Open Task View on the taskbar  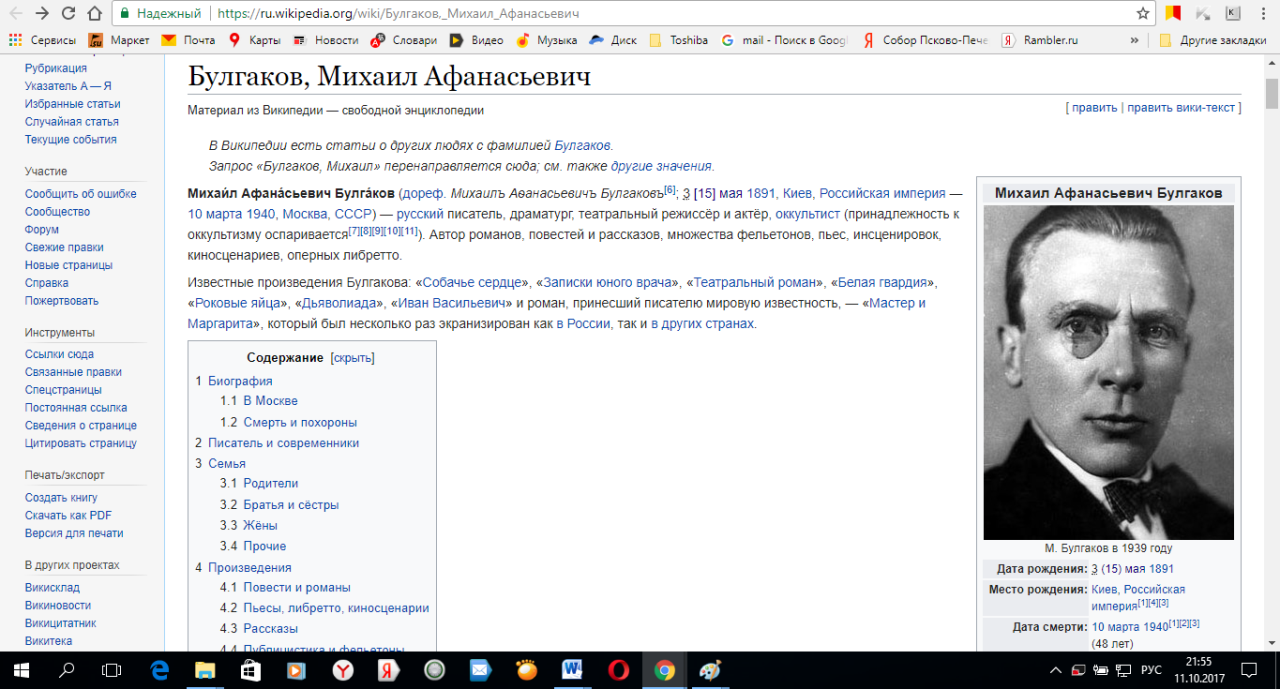pyautogui.click(x=112, y=670)
